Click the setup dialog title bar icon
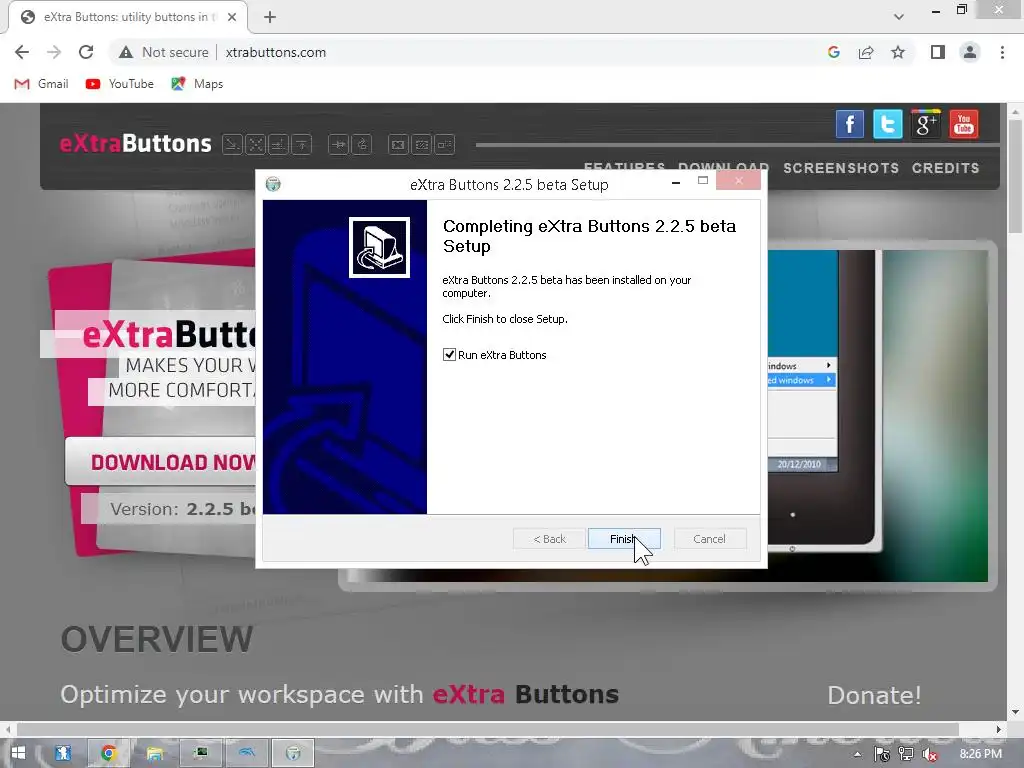1024x768 pixels. (x=273, y=184)
